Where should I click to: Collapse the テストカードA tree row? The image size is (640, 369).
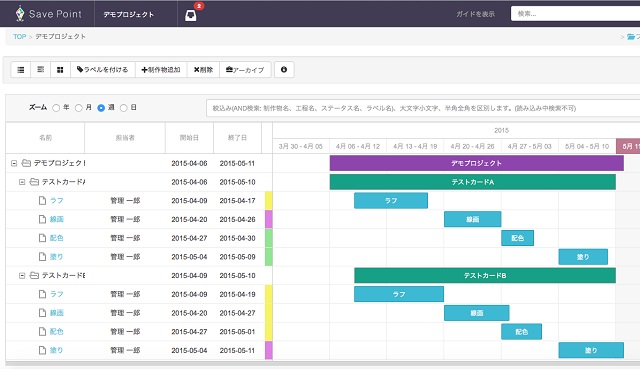pos(22,182)
